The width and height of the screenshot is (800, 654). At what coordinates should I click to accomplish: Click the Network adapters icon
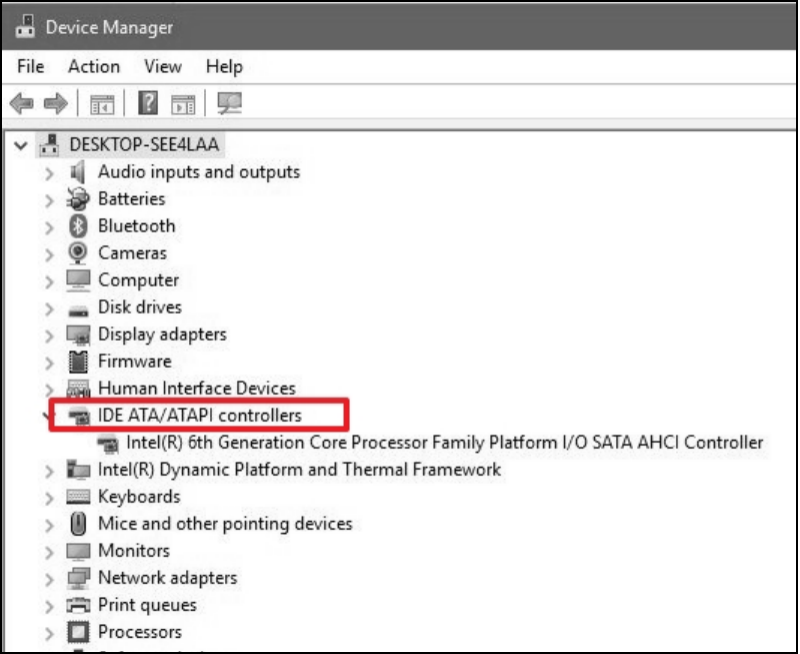(x=78, y=577)
